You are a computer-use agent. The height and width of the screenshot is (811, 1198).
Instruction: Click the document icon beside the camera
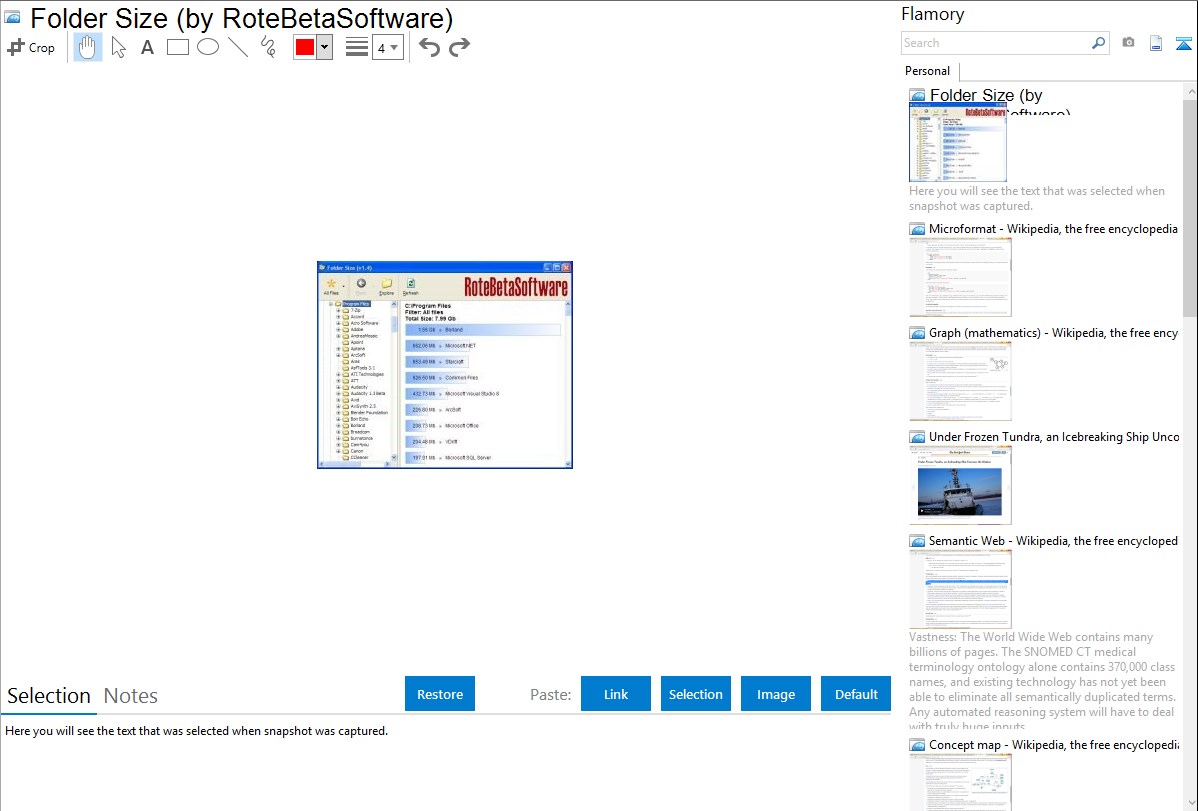tap(1156, 43)
